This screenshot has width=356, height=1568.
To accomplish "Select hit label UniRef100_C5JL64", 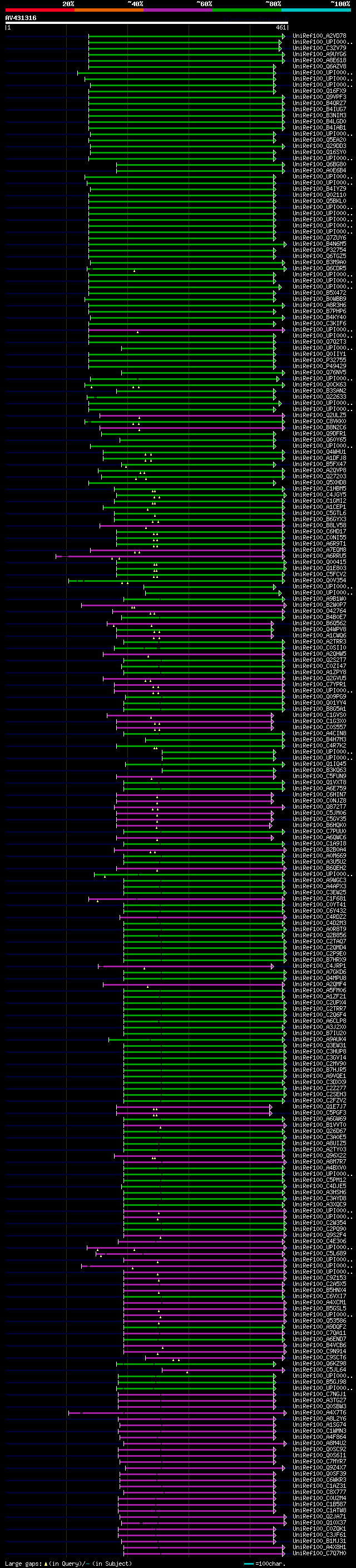I will (319, 1369).
